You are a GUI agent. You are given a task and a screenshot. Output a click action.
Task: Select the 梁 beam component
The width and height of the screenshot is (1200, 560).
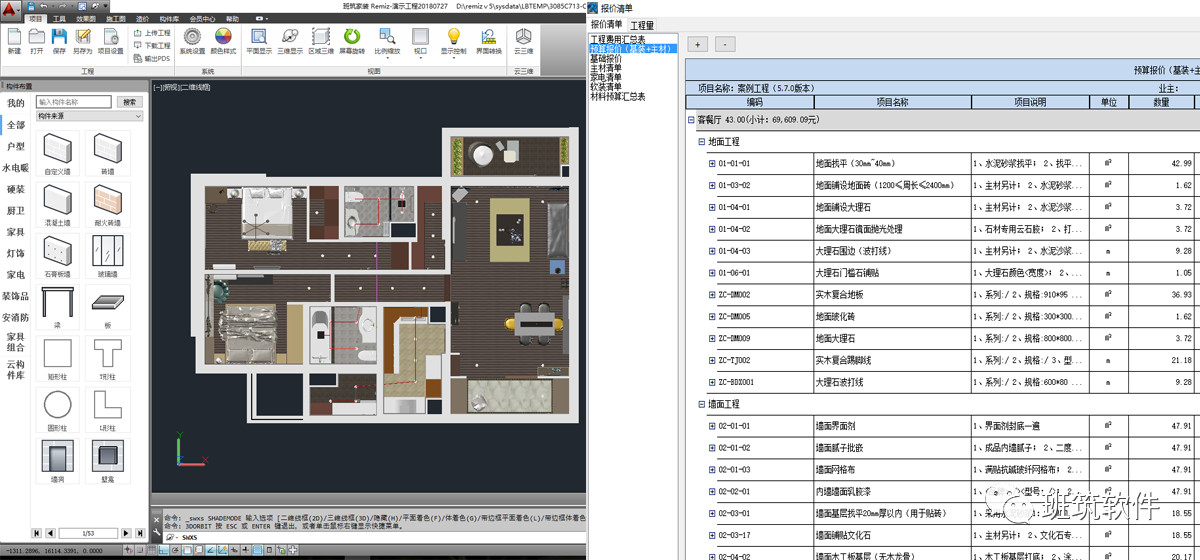(58, 309)
